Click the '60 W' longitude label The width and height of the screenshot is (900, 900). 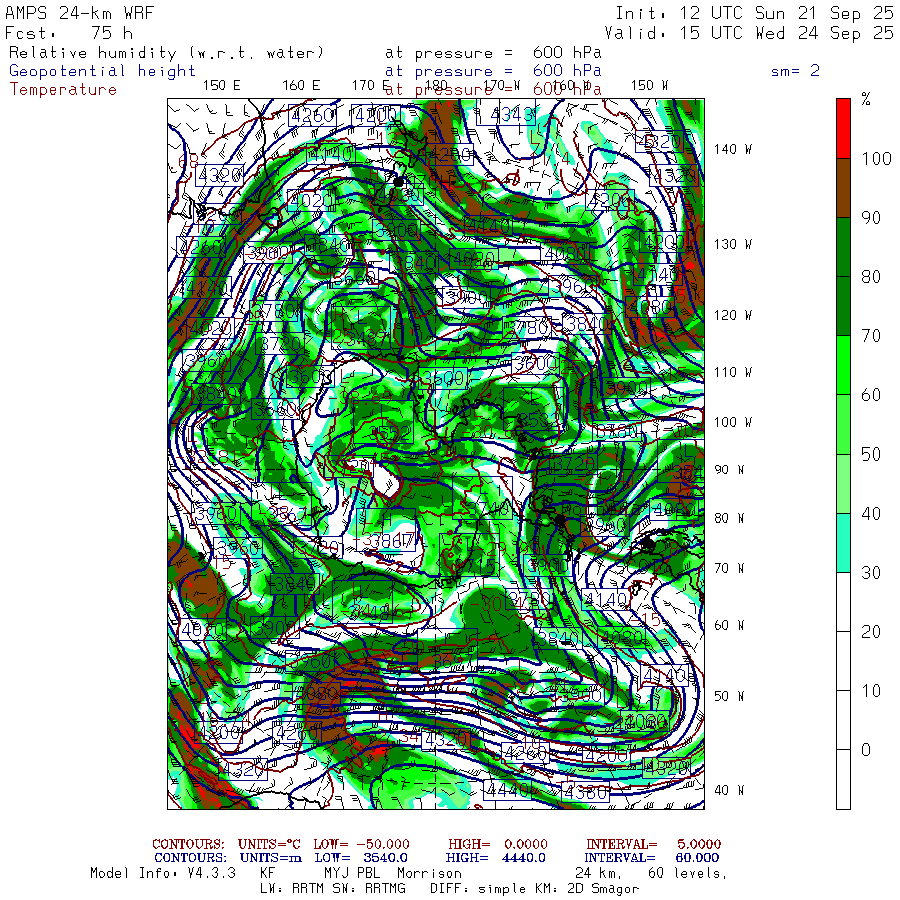tap(729, 625)
